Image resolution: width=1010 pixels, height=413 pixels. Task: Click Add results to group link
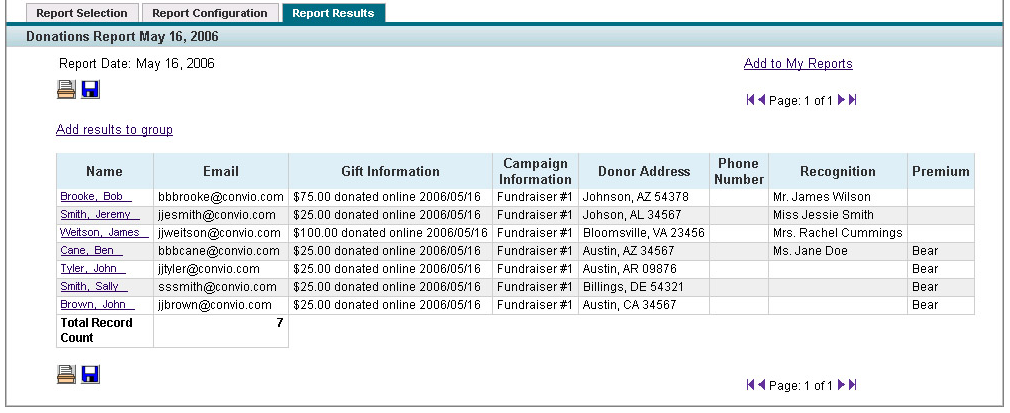coord(114,130)
